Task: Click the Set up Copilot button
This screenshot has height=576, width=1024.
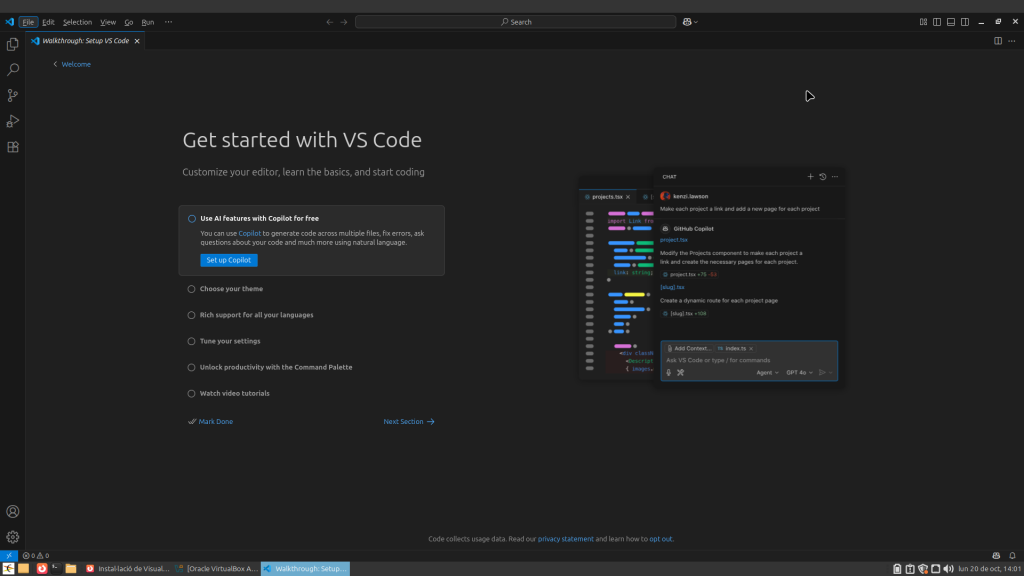Action: (x=229, y=260)
